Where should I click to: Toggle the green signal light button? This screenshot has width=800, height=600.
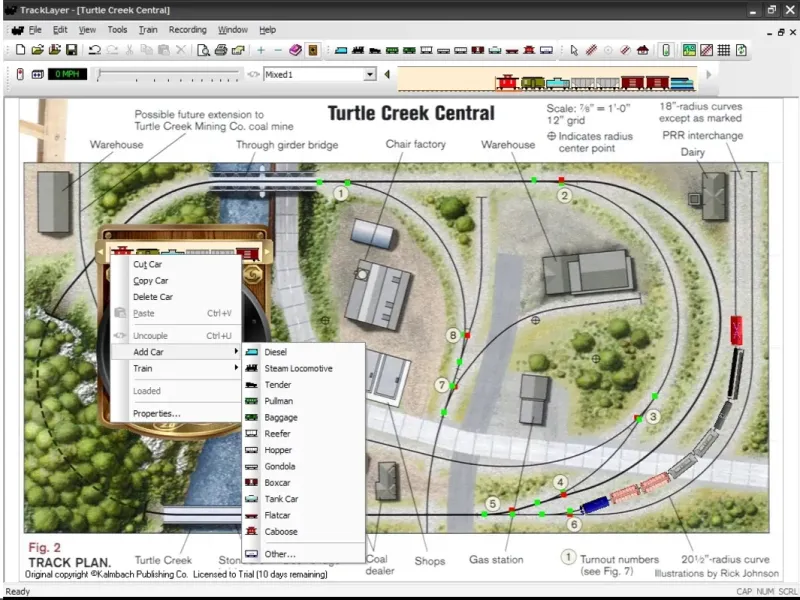666,49
